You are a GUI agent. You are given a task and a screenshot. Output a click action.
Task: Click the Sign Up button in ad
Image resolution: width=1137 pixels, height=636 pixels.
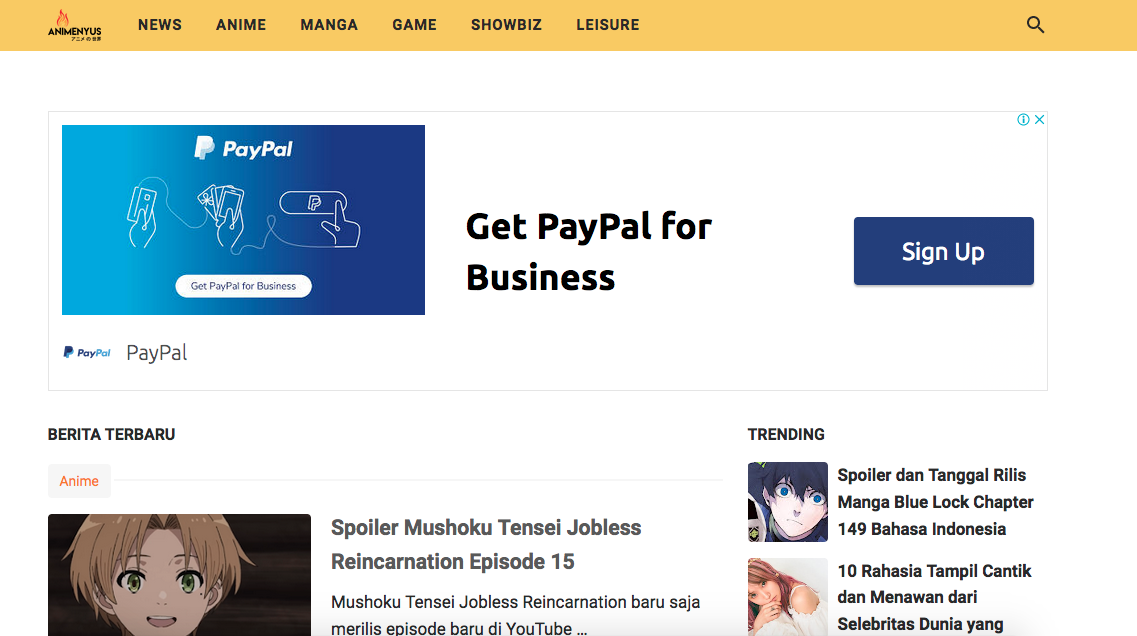(x=943, y=251)
